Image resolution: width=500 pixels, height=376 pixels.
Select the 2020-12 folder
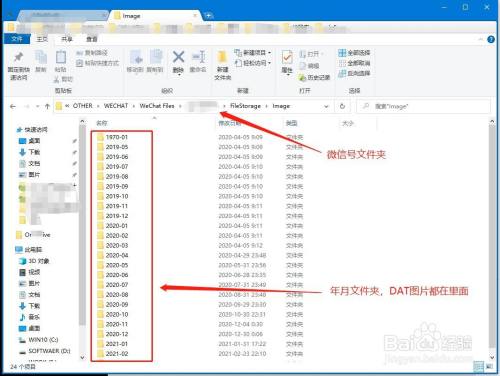click(117, 334)
